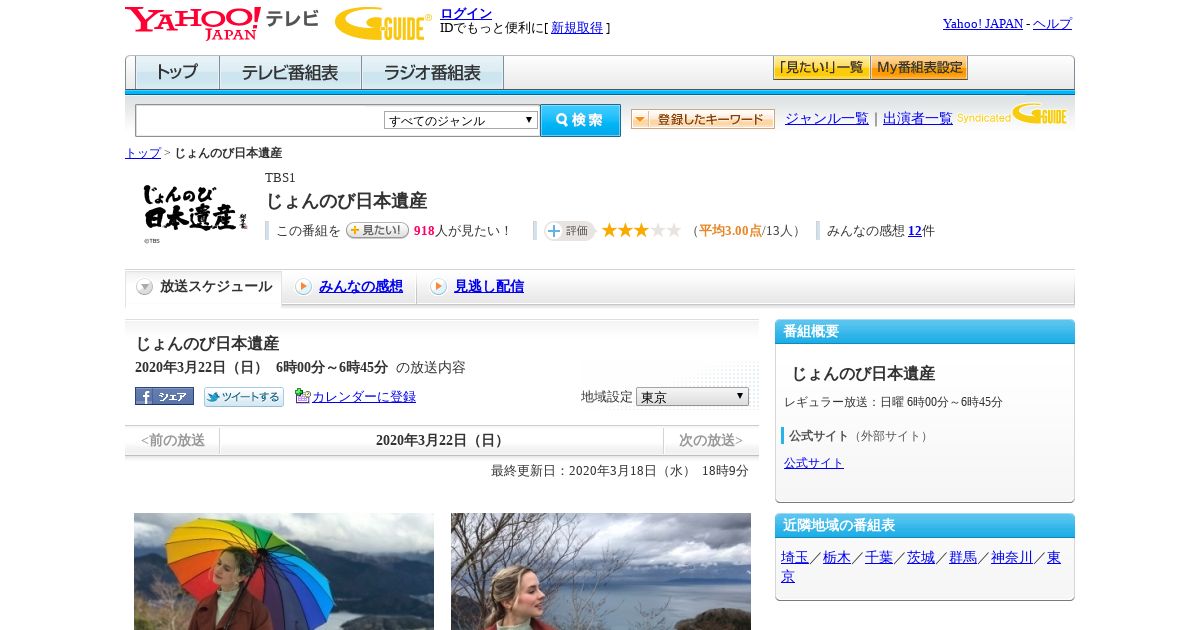Click the ログイン link
Image resolution: width=1200 pixels, height=630 pixels.
(466, 13)
